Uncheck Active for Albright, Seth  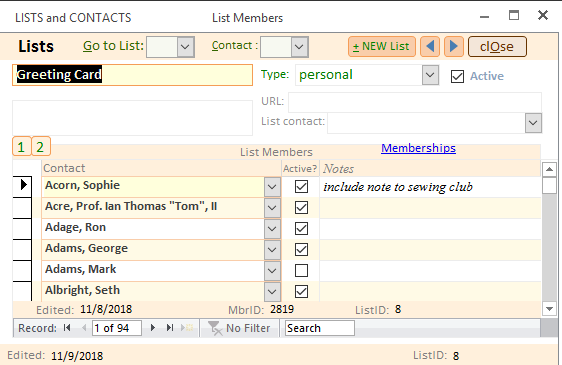pyautogui.click(x=301, y=291)
